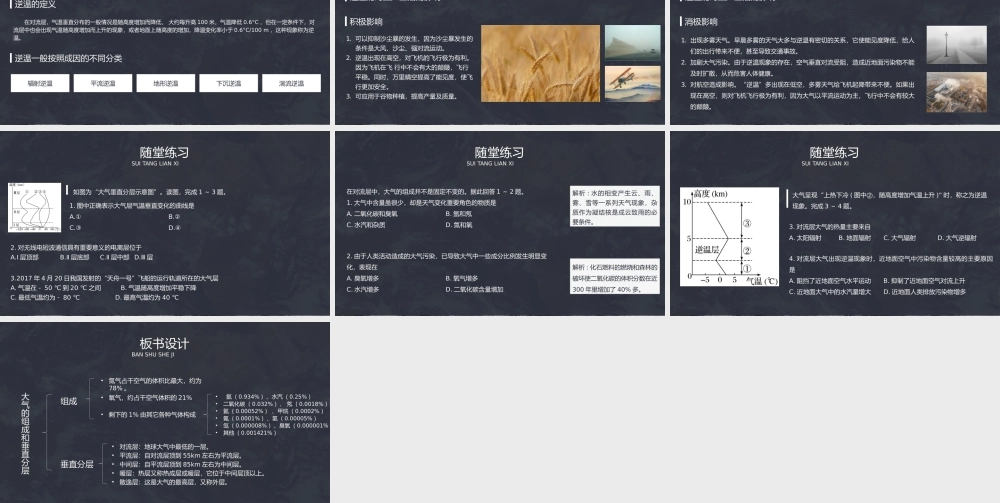The width and height of the screenshot is (1000, 503).
Task: Click the 积极影响 heading
Action: (366, 22)
